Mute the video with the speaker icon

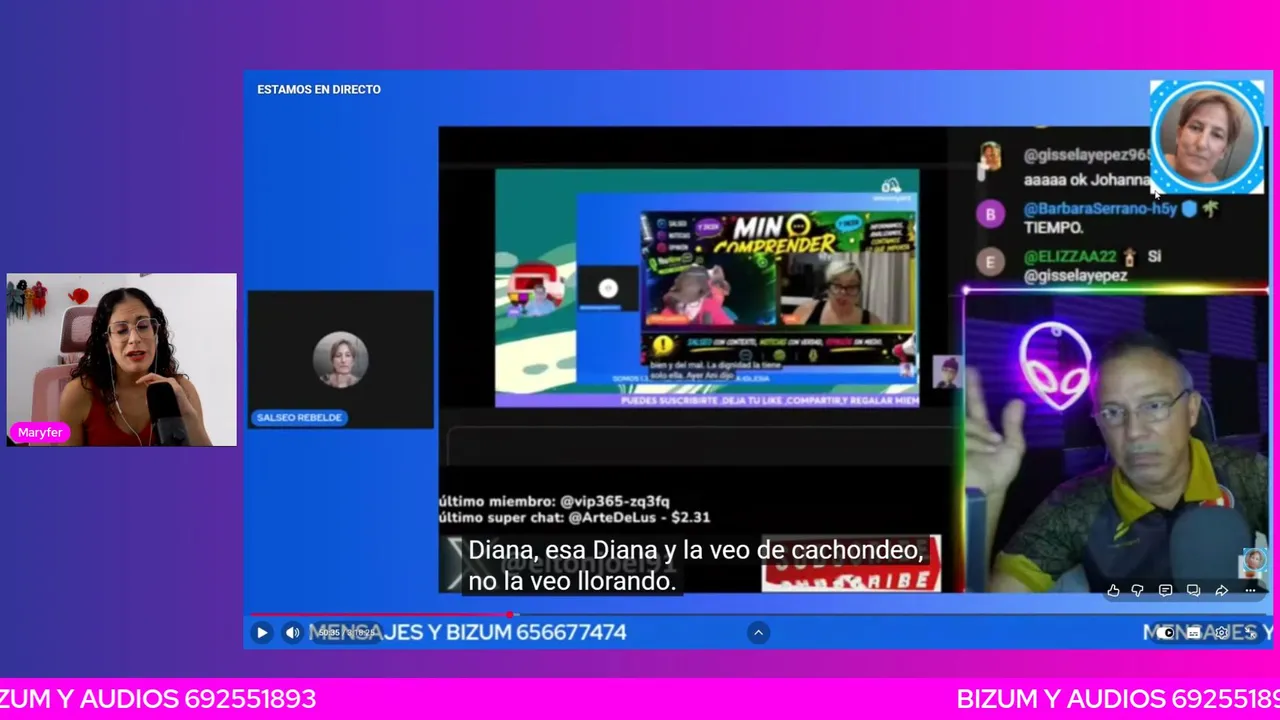click(x=292, y=632)
